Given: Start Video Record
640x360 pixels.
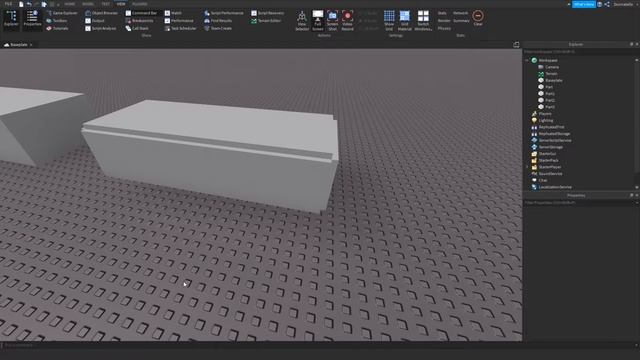Looking at the screenshot, I should [x=347, y=21].
